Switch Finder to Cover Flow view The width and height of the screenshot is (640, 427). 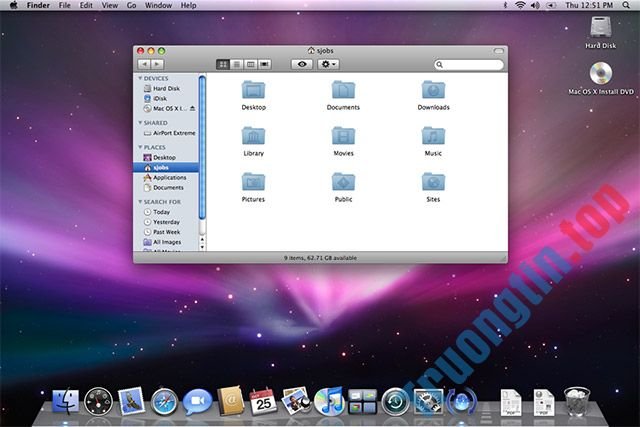(265, 64)
